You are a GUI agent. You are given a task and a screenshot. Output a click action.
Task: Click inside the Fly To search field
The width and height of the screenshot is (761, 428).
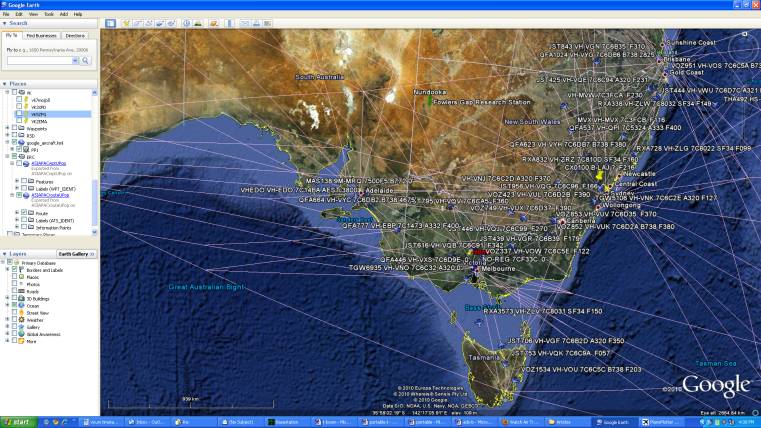39,61
